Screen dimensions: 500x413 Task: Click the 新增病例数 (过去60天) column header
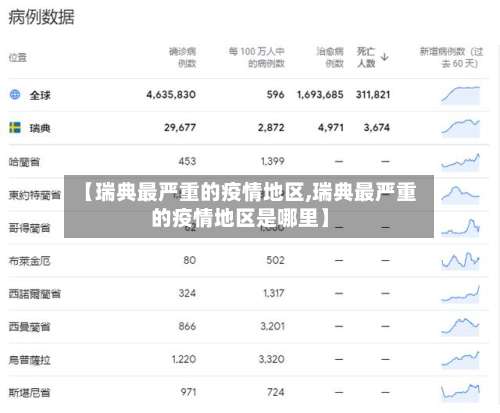[x=451, y=57]
